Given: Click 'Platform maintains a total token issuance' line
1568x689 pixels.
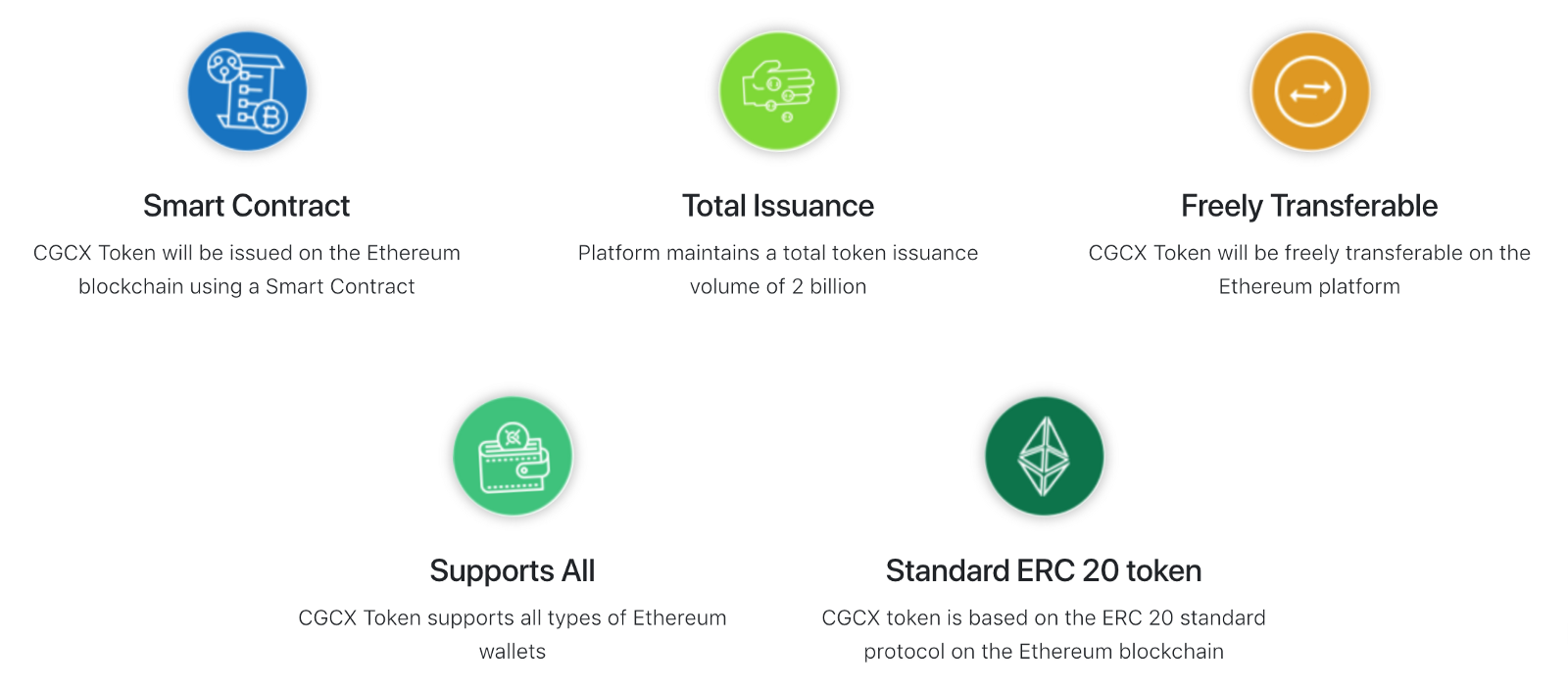Looking at the screenshot, I should 778,253.
